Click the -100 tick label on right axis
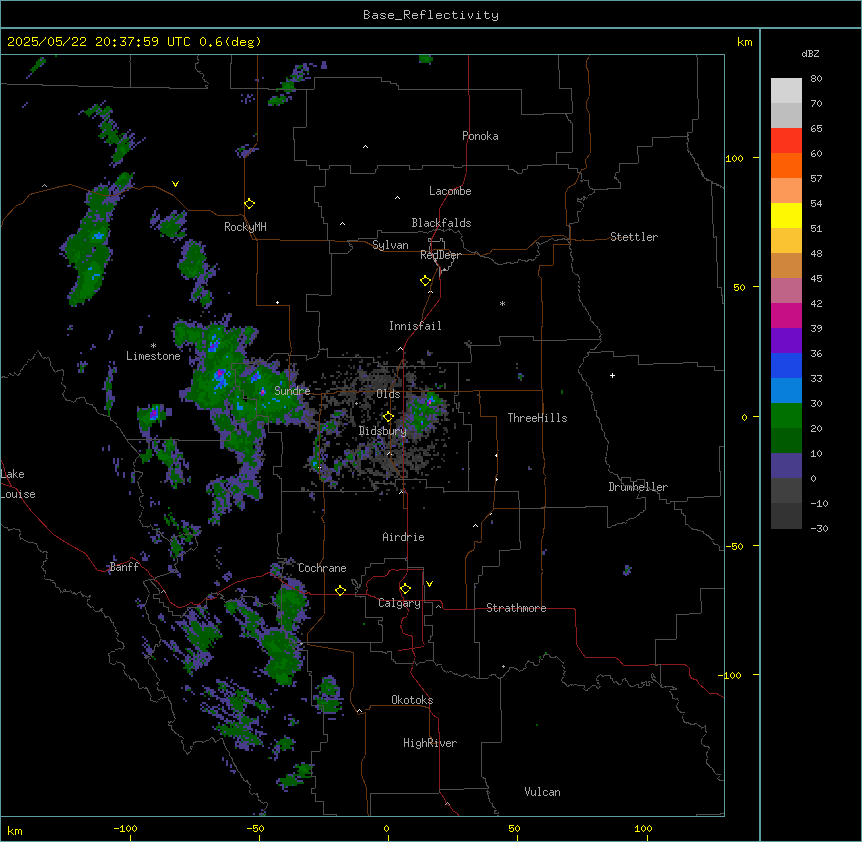The width and height of the screenshot is (862, 842). pos(730,675)
